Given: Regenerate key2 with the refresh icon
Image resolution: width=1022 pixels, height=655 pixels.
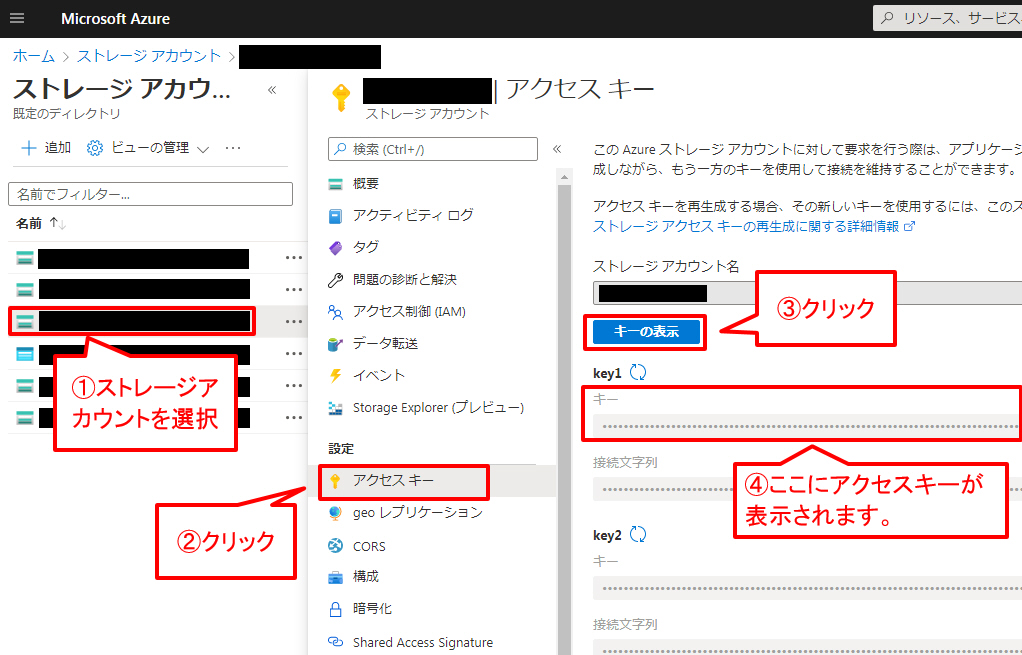Looking at the screenshot, I should pyautogui.click(x=638, y=534).
